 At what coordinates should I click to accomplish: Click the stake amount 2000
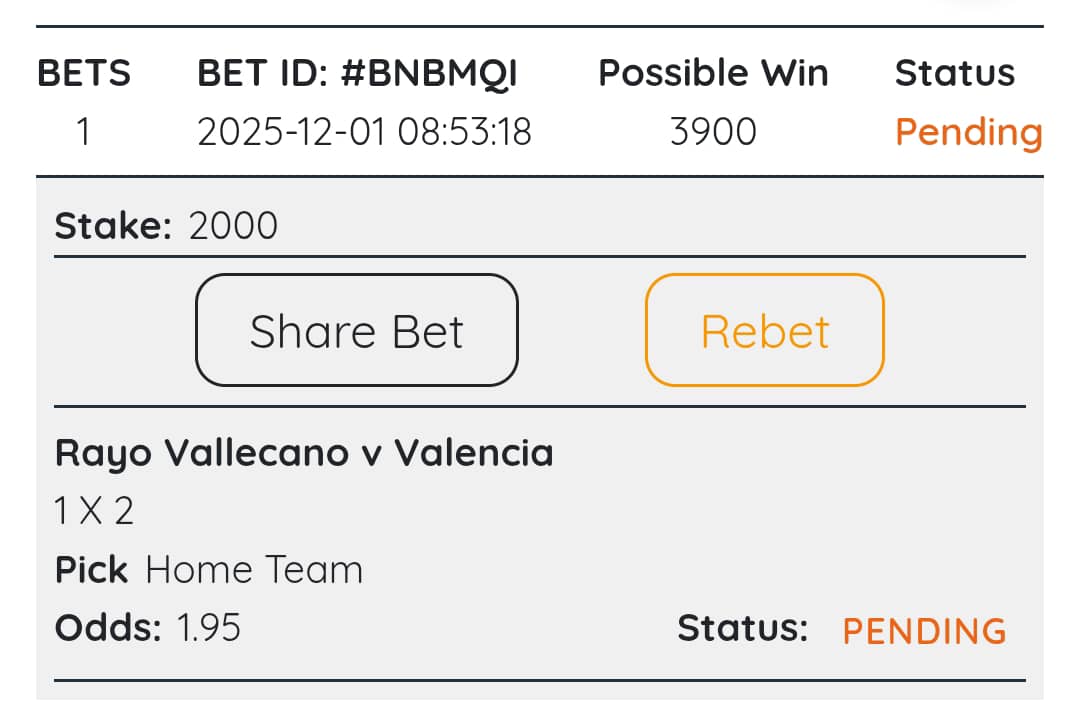(x=233, y=227)
